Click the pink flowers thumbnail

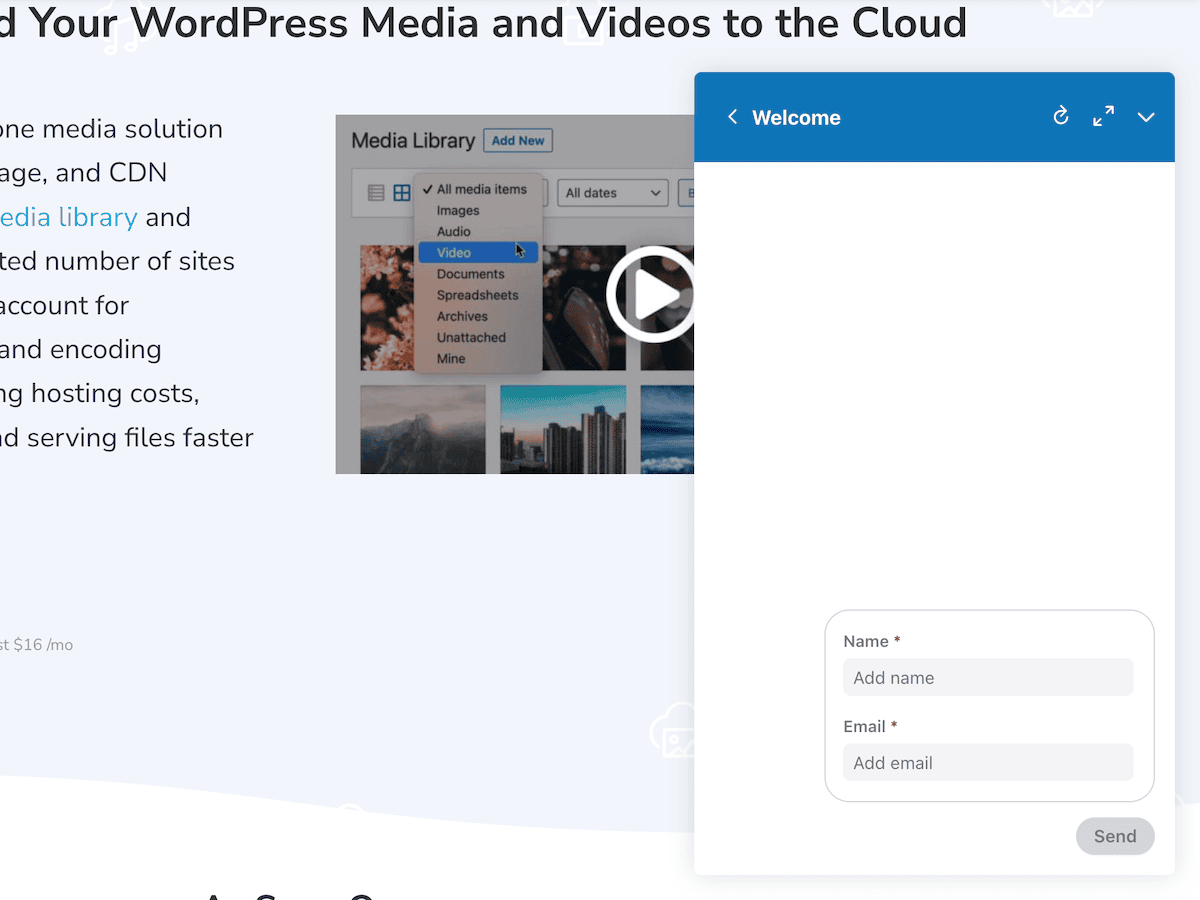pos(387,308)
